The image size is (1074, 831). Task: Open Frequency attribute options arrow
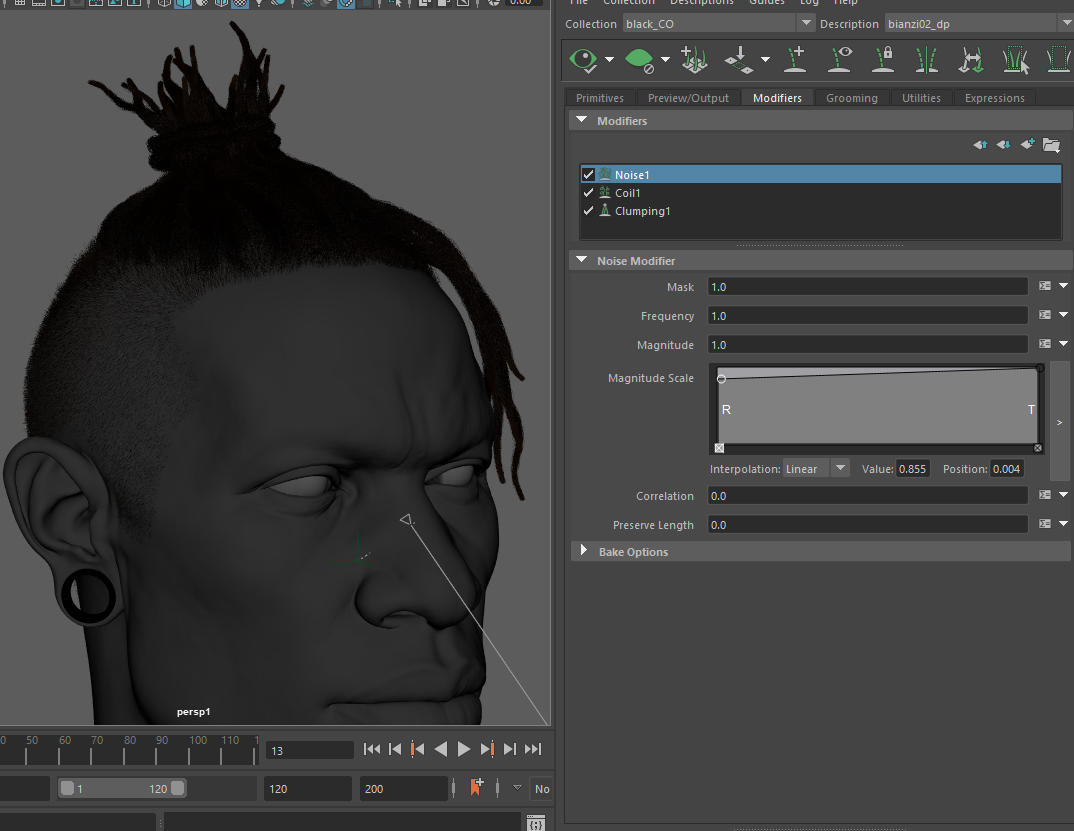pyautogui.click(x=1063, y=314)
